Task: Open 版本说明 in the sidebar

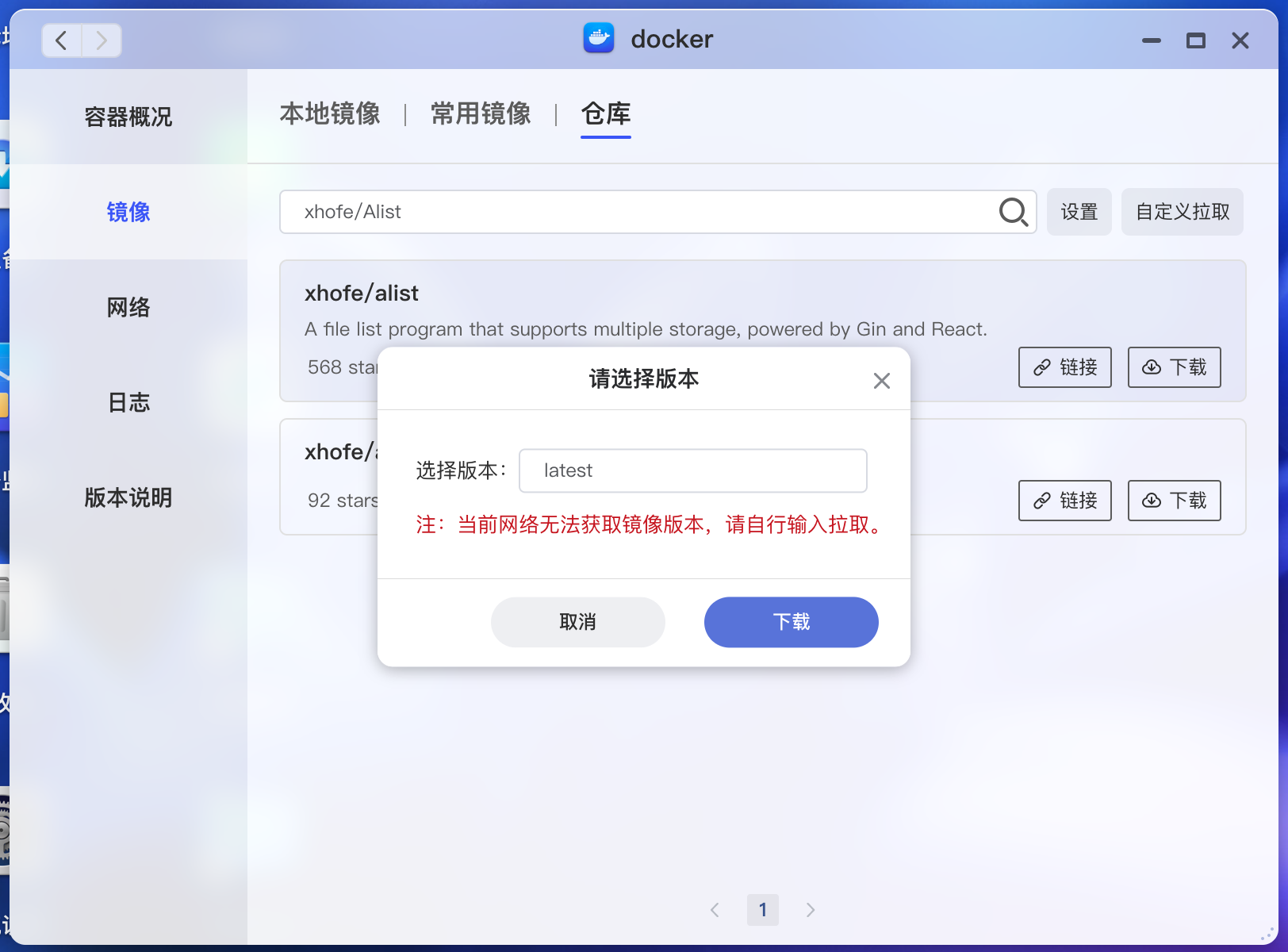Action: point(128,497)
